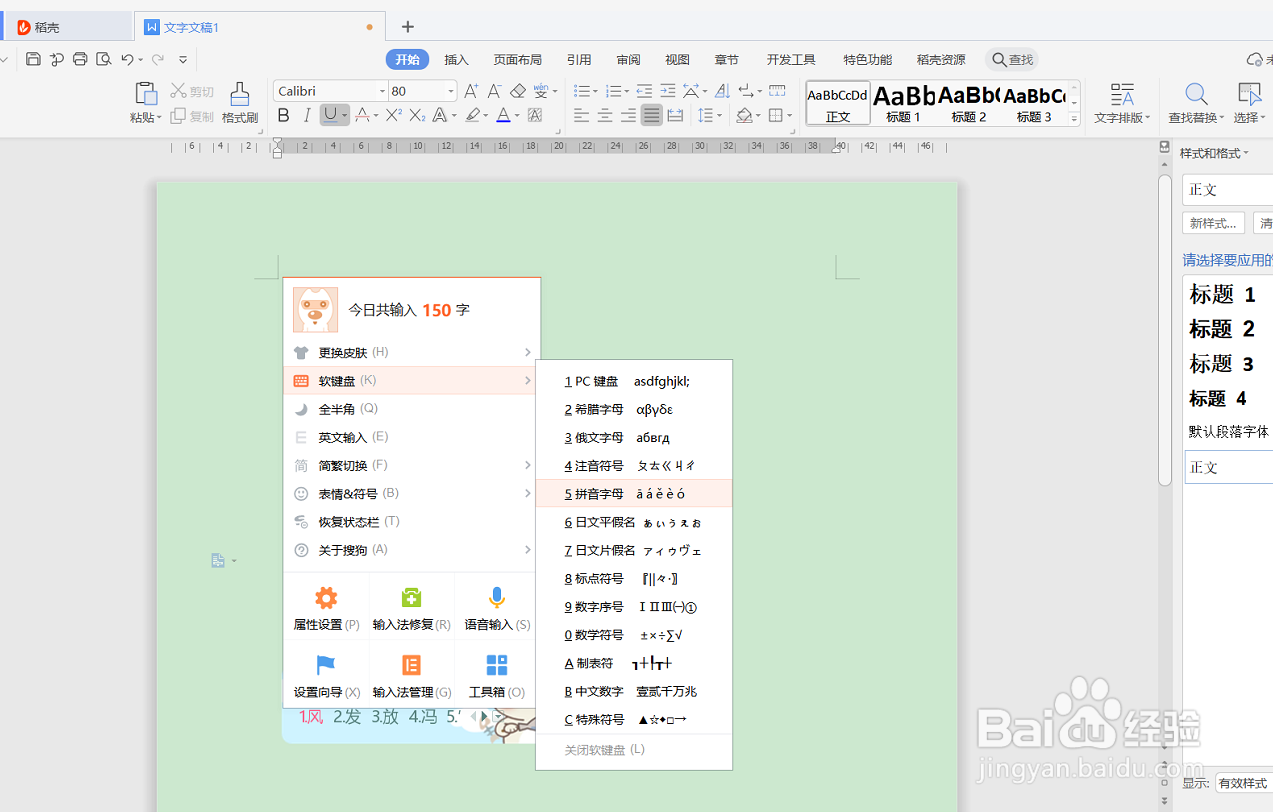This screenshot has height=812, width=1273.
Task: Click the Clear Formatting eraser icon
Action: [x=518, y=91]
